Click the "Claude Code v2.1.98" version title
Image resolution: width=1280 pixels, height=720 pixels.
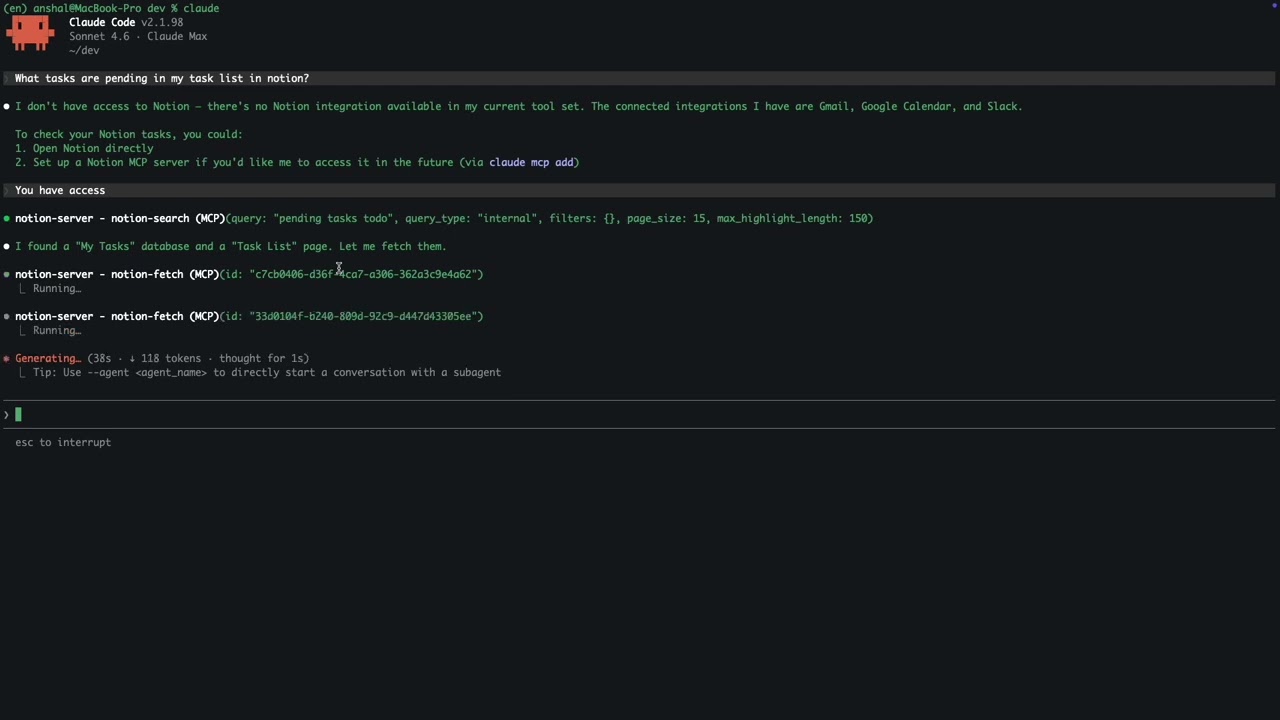click(x=126, y=22)
